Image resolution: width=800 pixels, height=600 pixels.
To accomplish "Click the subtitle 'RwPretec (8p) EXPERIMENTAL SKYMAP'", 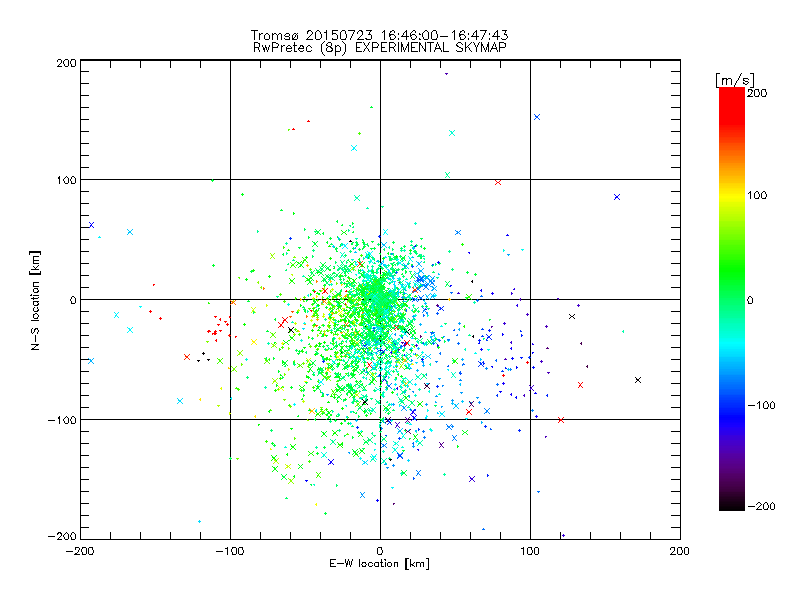I will click(380, 47).
